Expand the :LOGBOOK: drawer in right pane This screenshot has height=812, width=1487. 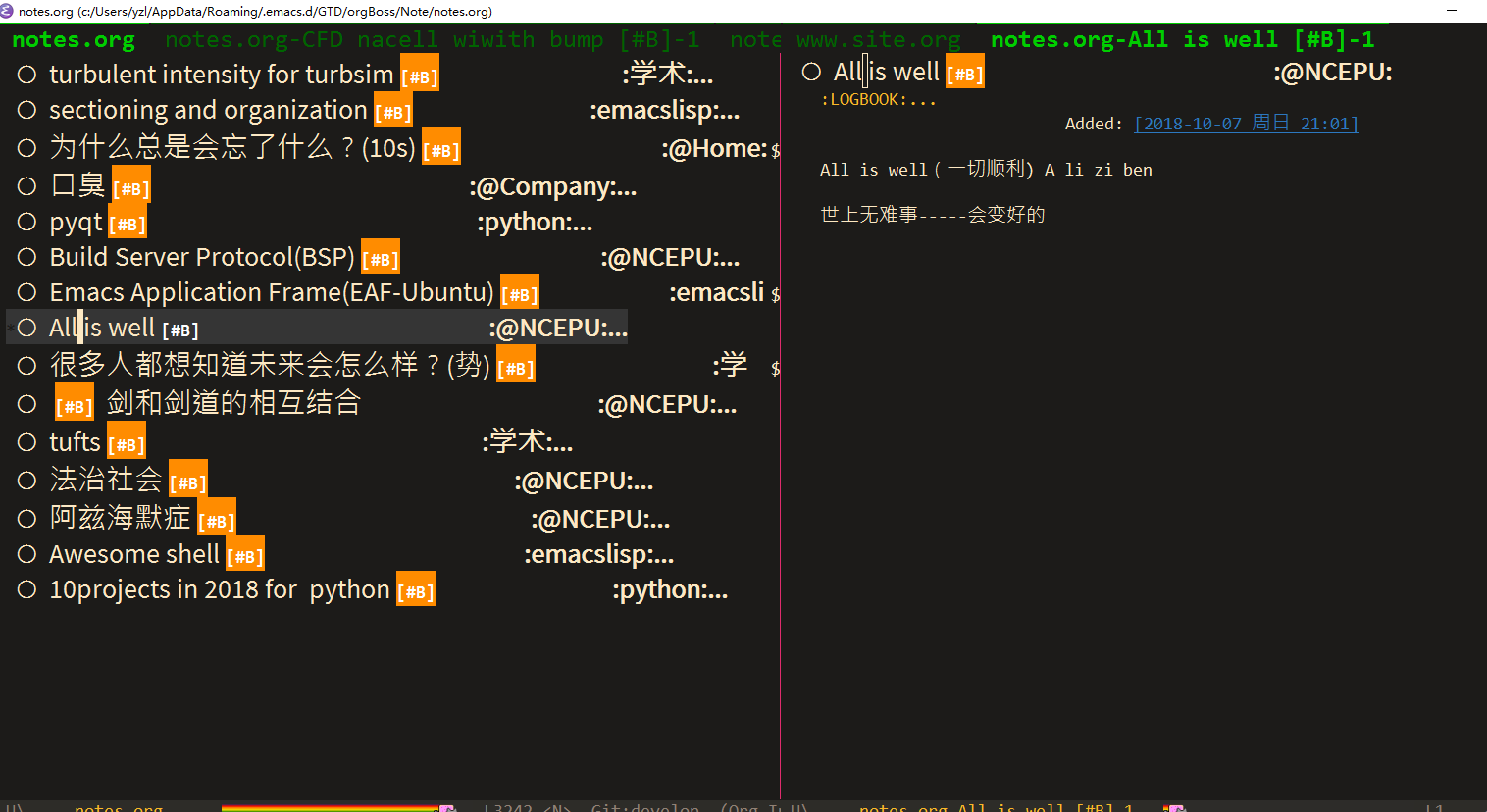pyautogui.click(x=878, y=100)
